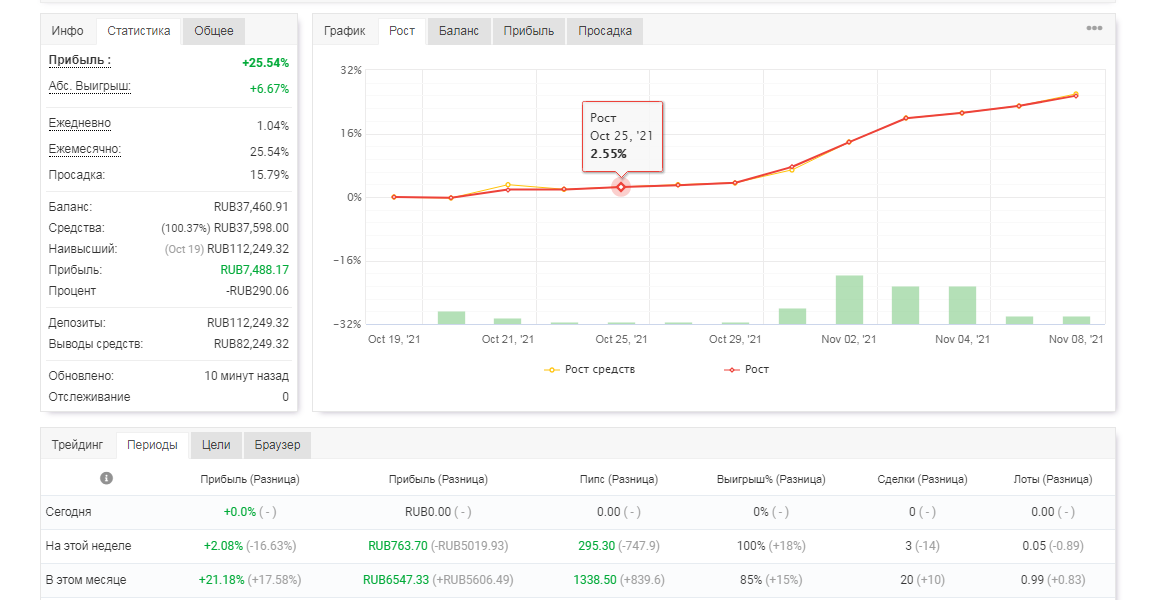
Task: Click the В этом месяце row label
Action: coord(86,580)
